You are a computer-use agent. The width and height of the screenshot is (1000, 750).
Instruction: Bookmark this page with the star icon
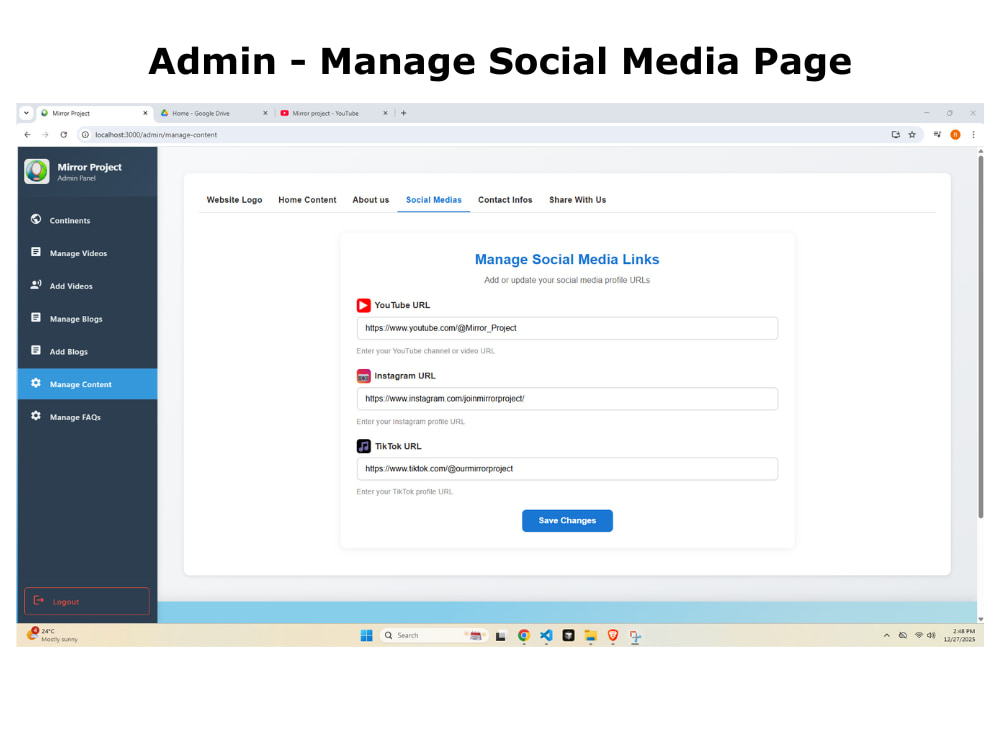click(912, 135)
